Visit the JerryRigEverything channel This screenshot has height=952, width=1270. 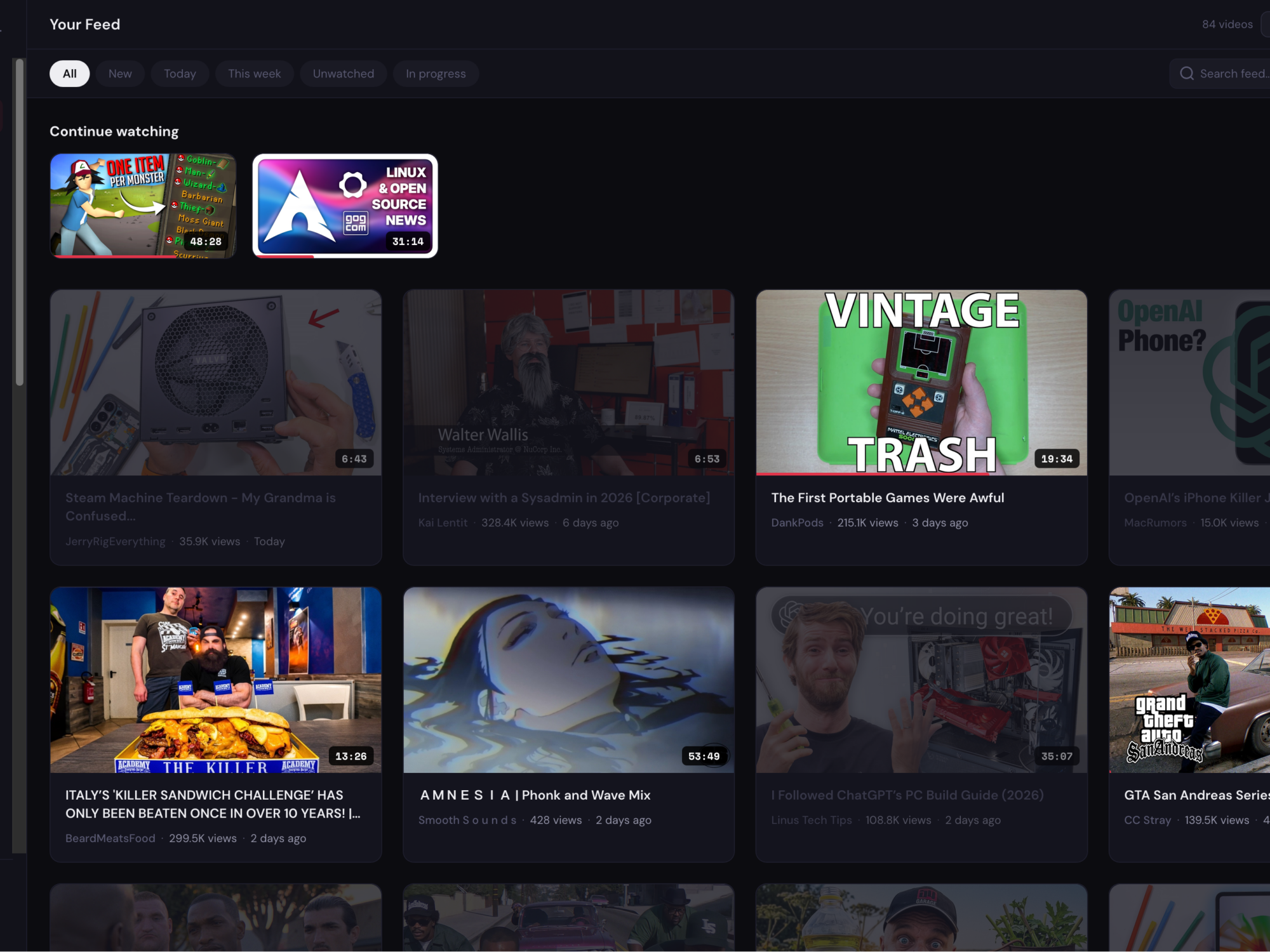tap(115, 541)
